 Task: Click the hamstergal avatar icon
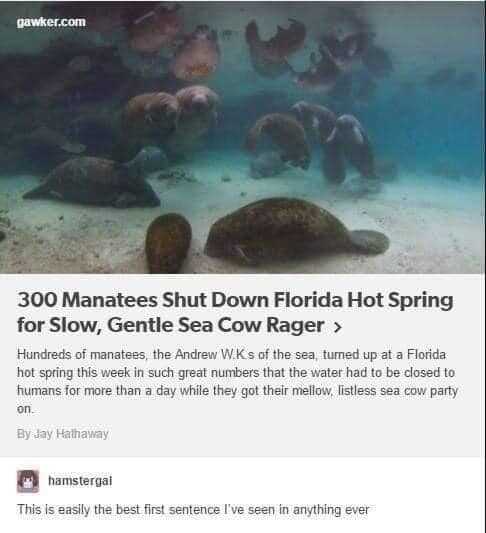(x=28, y=481)
